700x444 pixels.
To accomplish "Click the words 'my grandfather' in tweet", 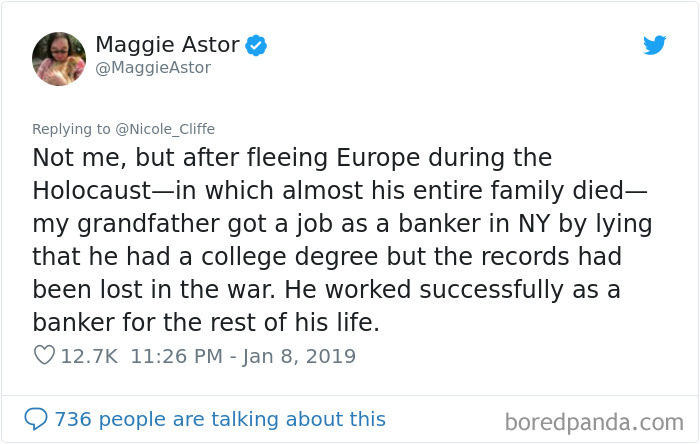I will pyautogui.click(x=126, y=224).
